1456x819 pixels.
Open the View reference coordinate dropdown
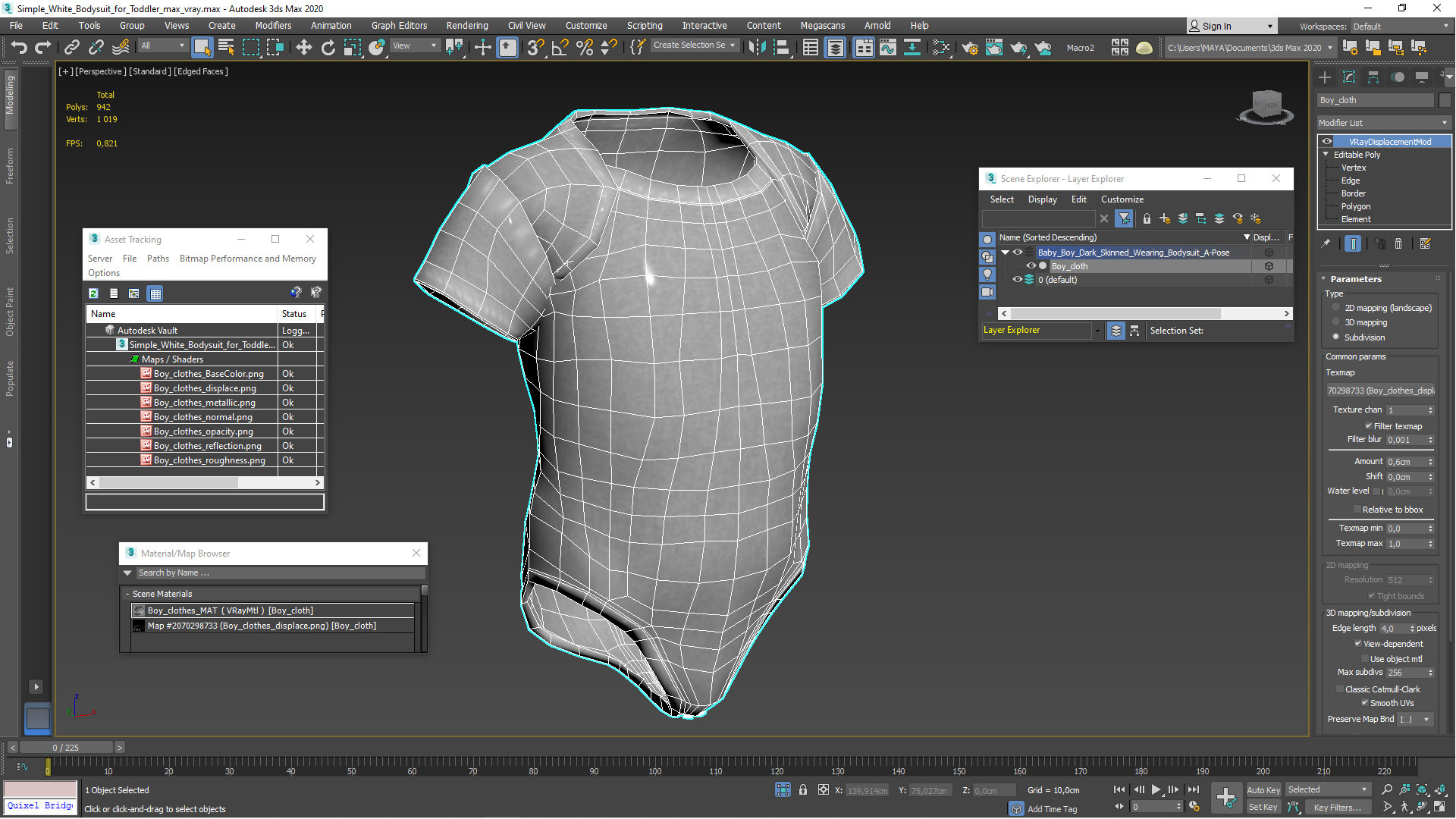tap(415, 45)
